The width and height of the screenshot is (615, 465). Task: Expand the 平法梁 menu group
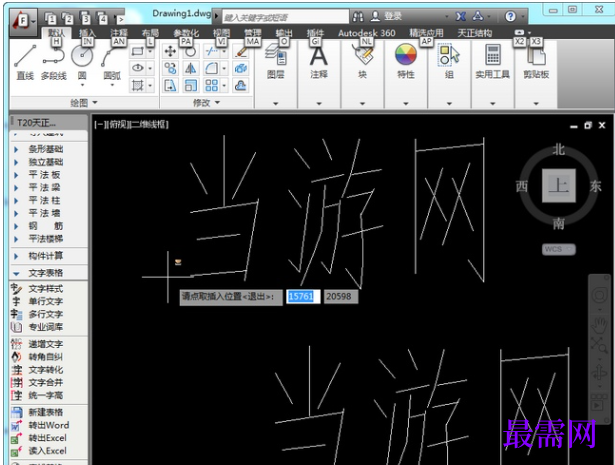tap(16, 188)
